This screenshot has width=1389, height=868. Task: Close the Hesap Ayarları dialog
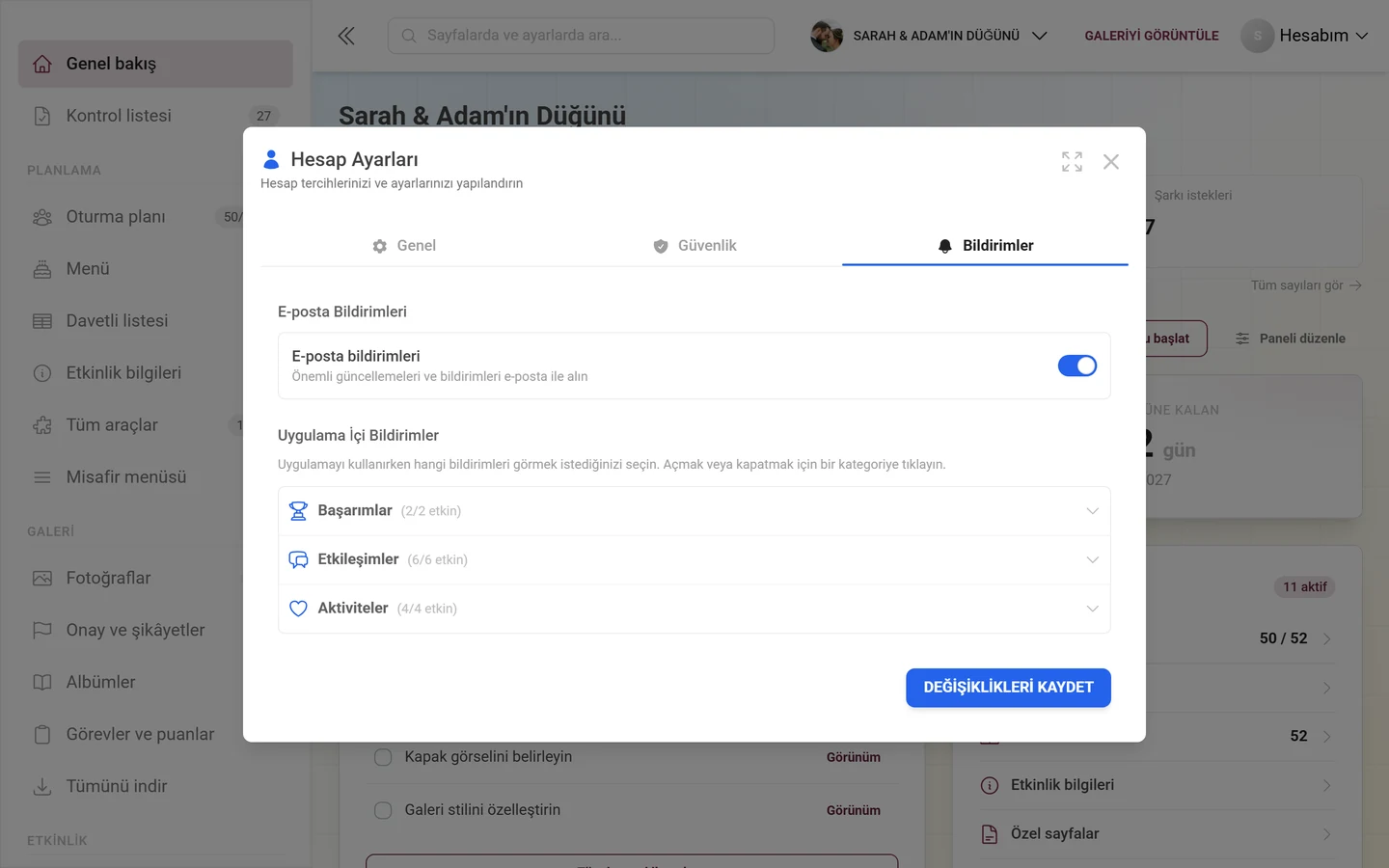1111,161
